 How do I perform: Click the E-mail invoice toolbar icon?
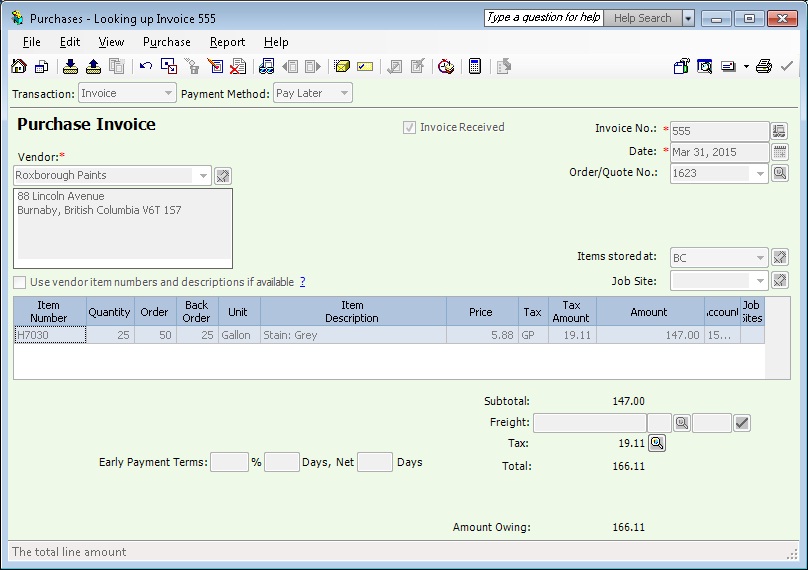point(728,66)
